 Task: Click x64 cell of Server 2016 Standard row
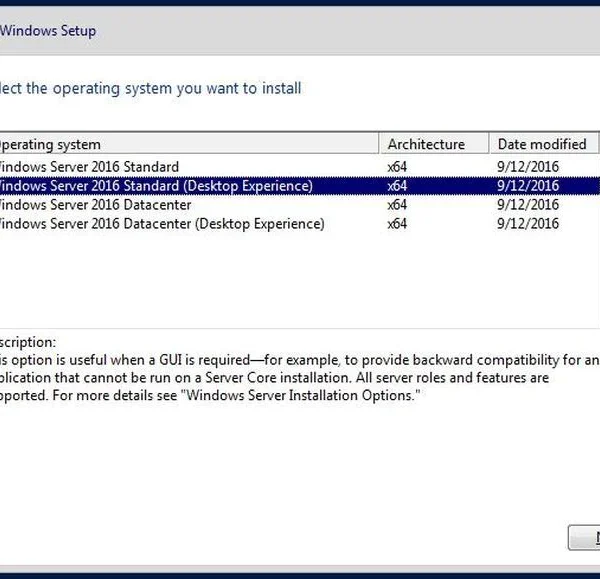397,167
